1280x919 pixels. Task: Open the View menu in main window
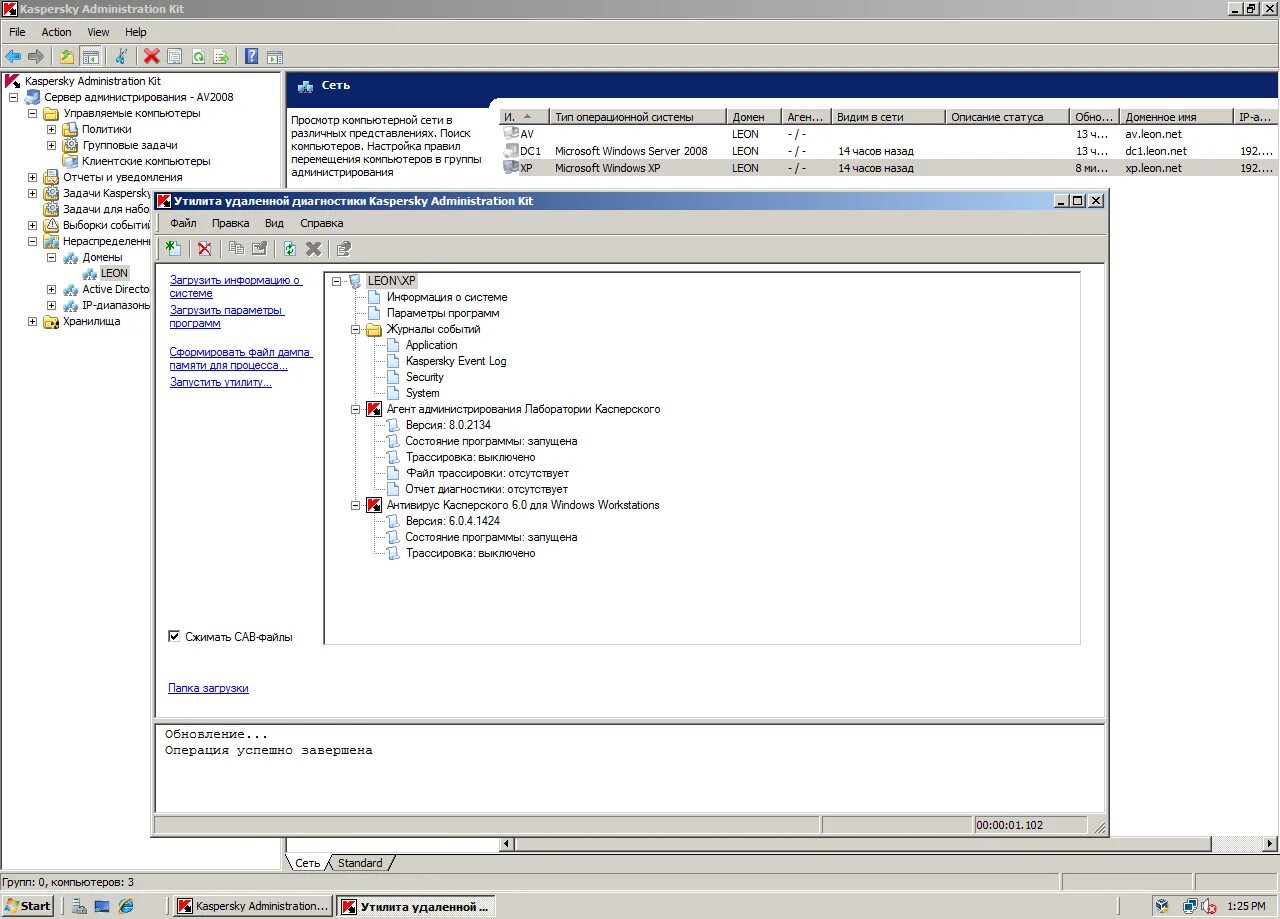(x=98, y=32)
